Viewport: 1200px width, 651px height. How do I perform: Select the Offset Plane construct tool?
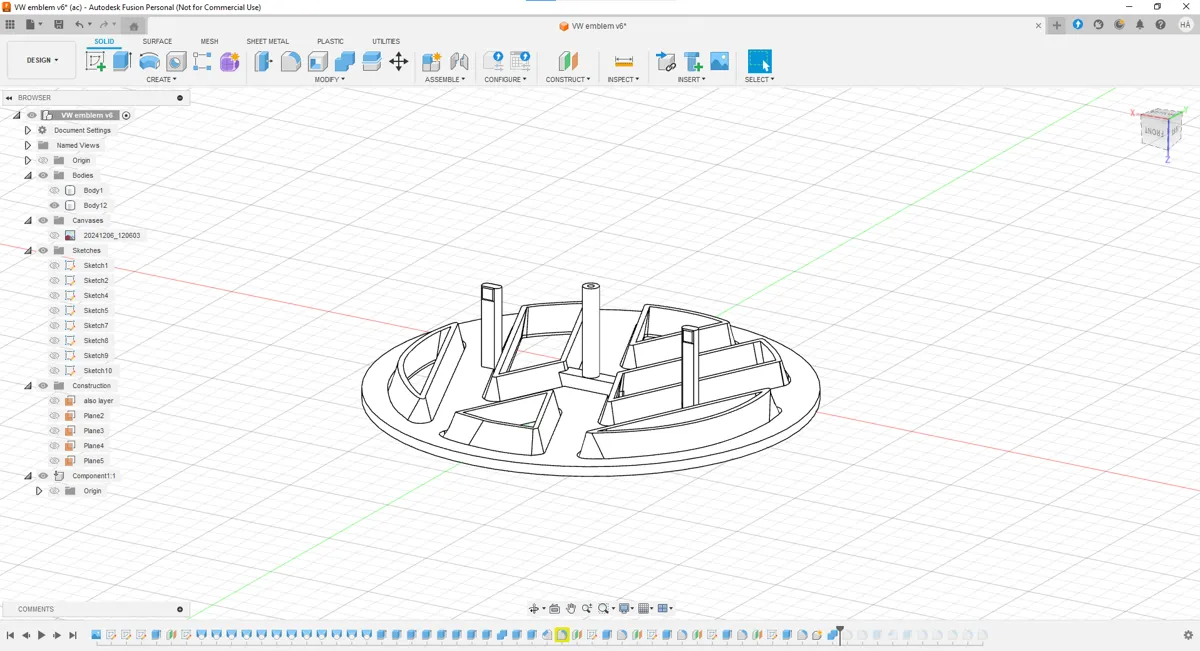point(568,62)
